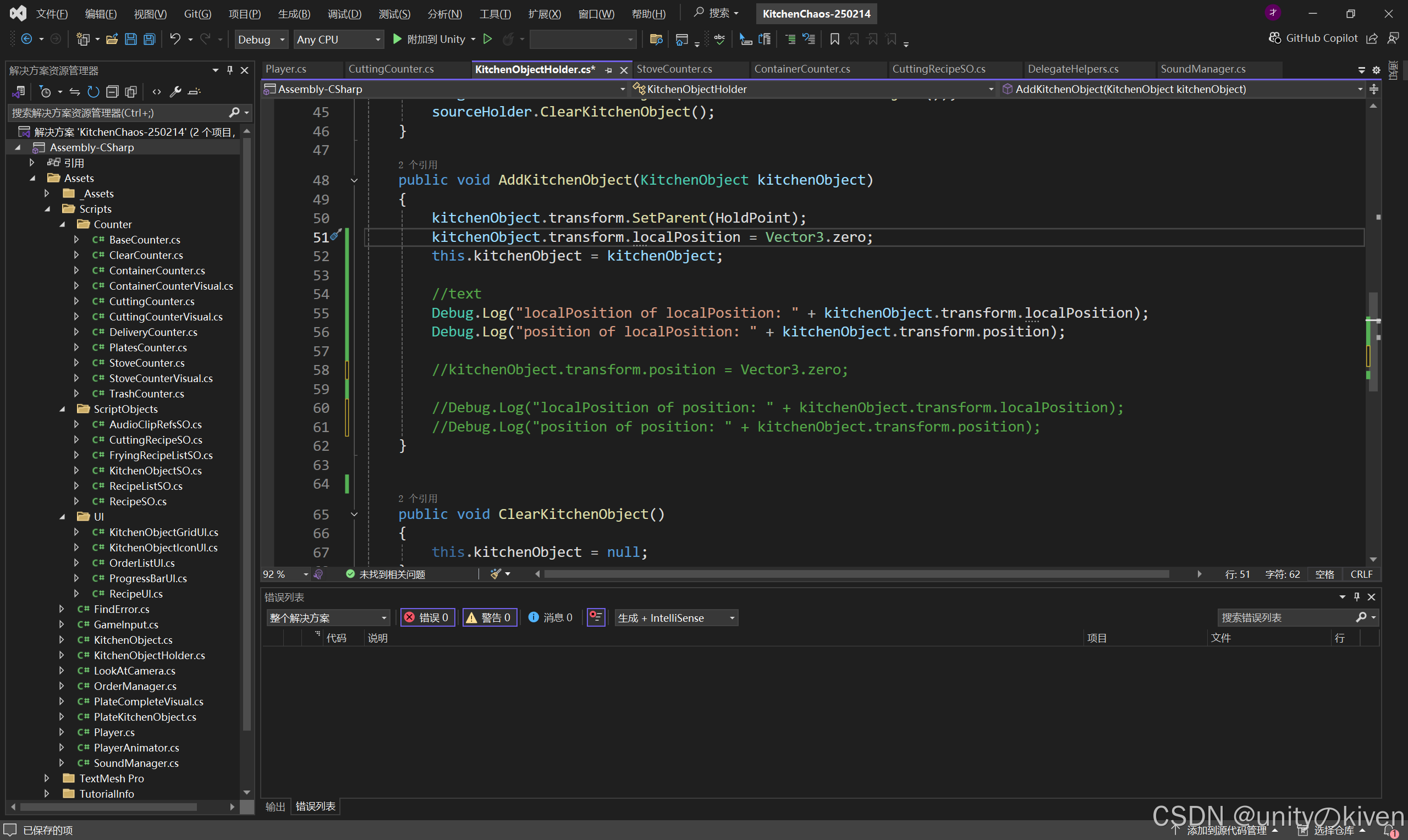Switch to the StoveCounter.cs tab

pyautogui.click(x=674, y=69)
